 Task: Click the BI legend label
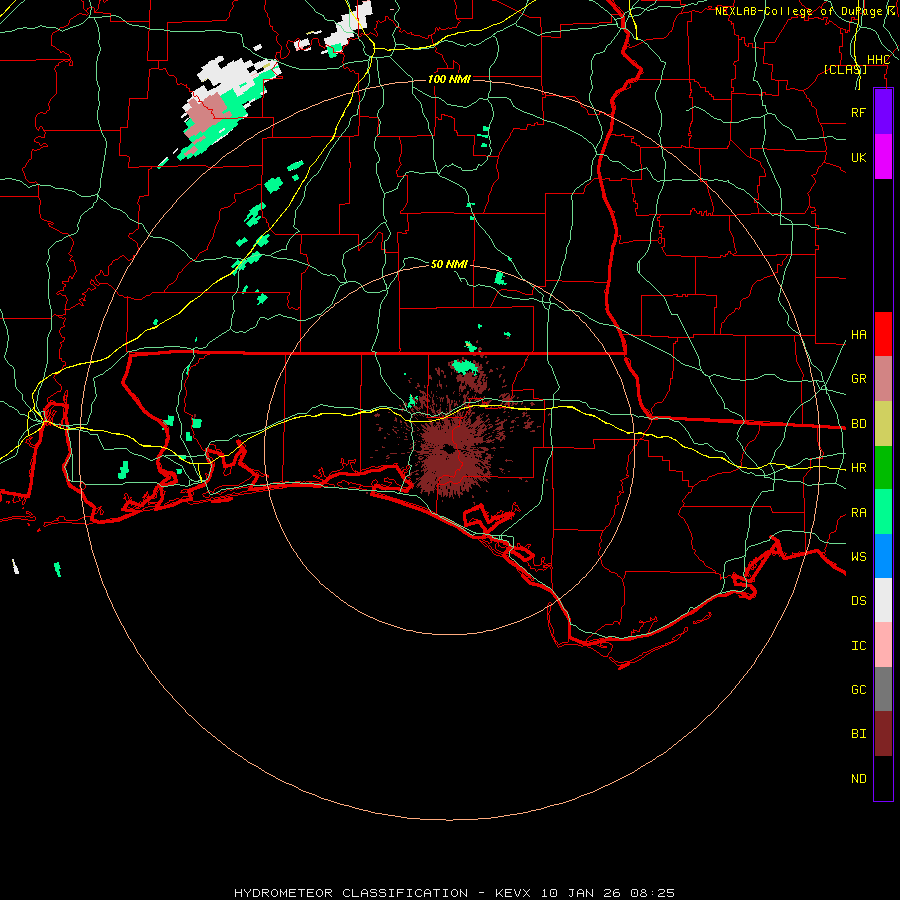tap(858, 734)
